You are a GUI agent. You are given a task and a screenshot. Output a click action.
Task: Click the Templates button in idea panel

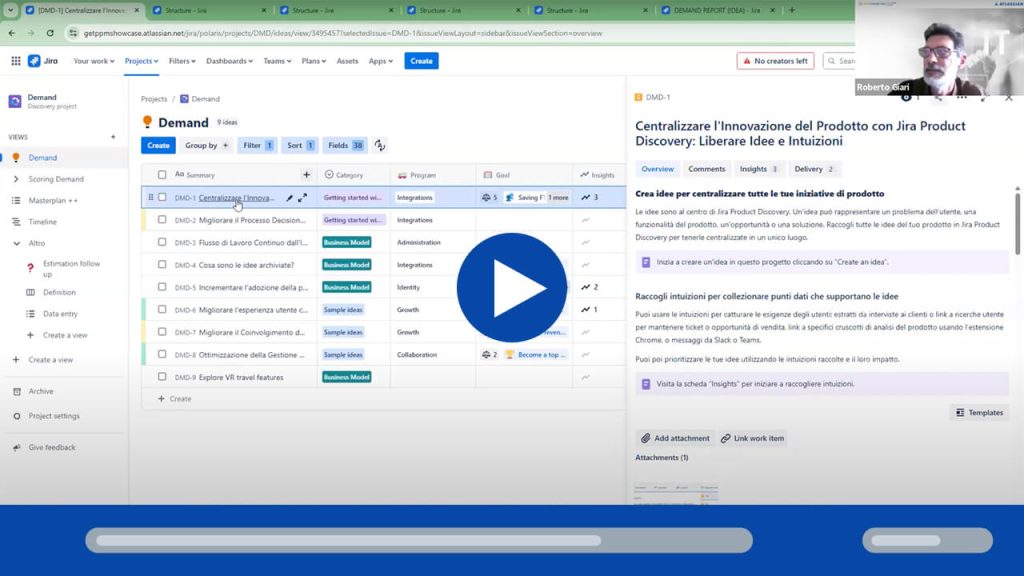point(978,412)
